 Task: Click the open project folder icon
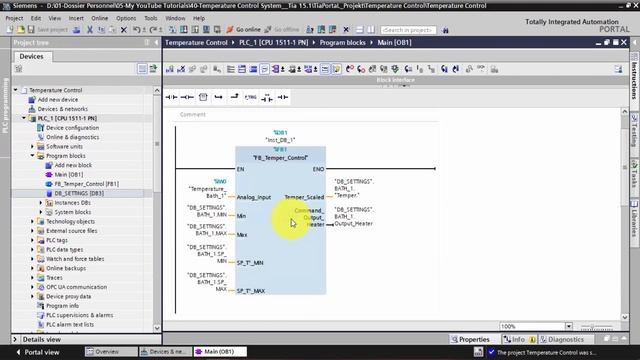point(20,29)
